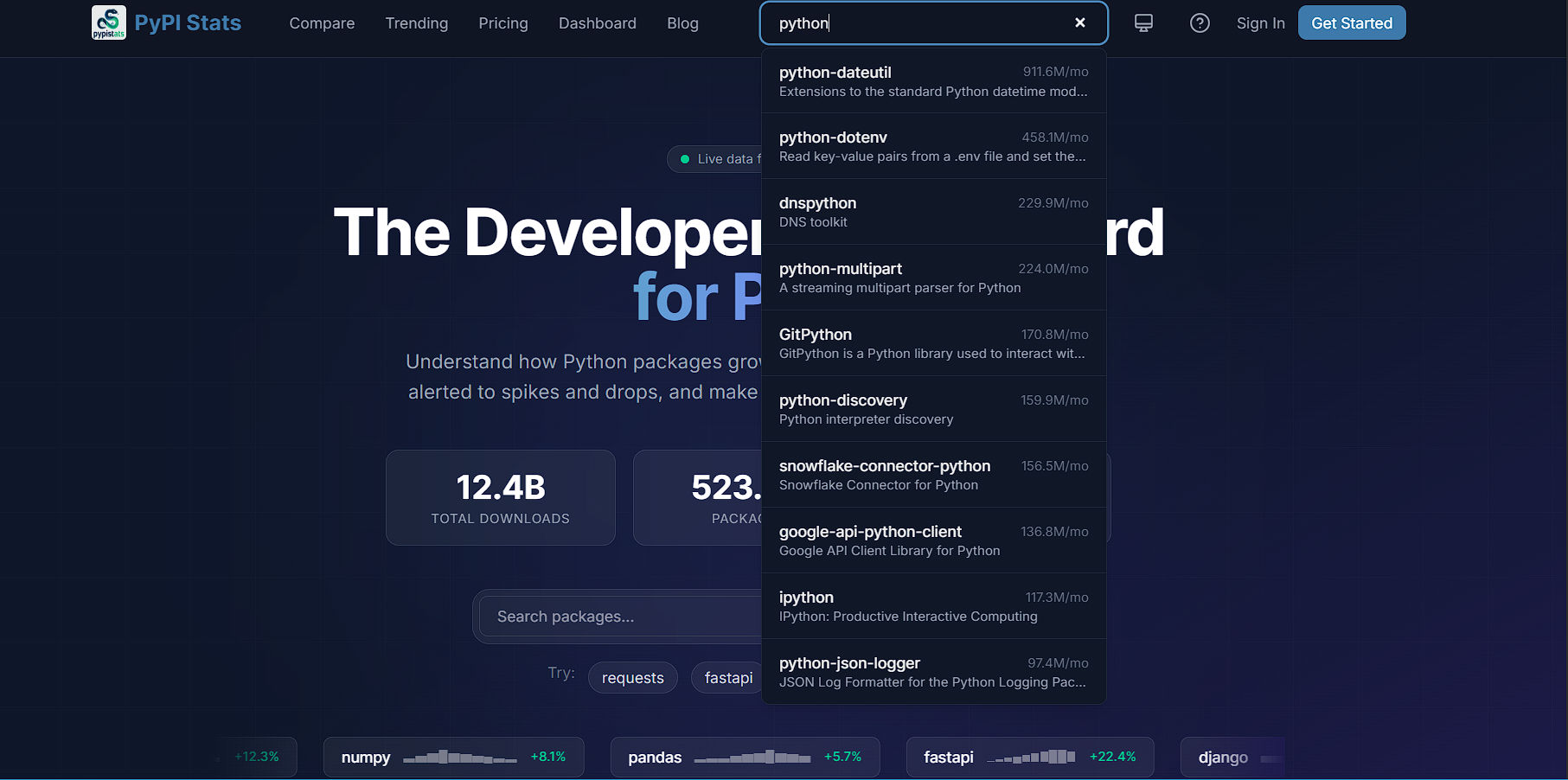Click the numpy trend sparkline chart

point(458,757)
